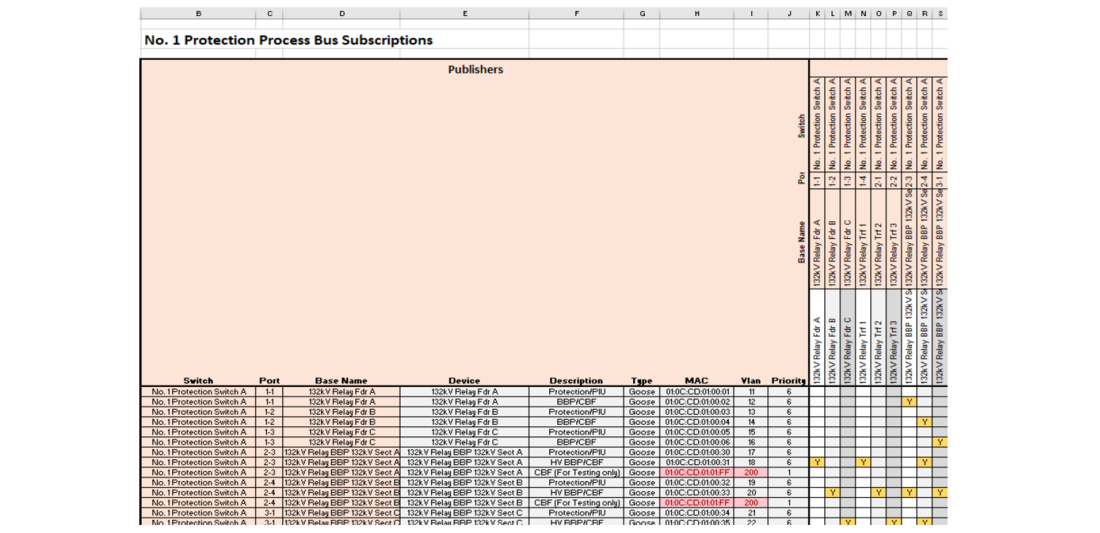Select column I header

(751, 13)
